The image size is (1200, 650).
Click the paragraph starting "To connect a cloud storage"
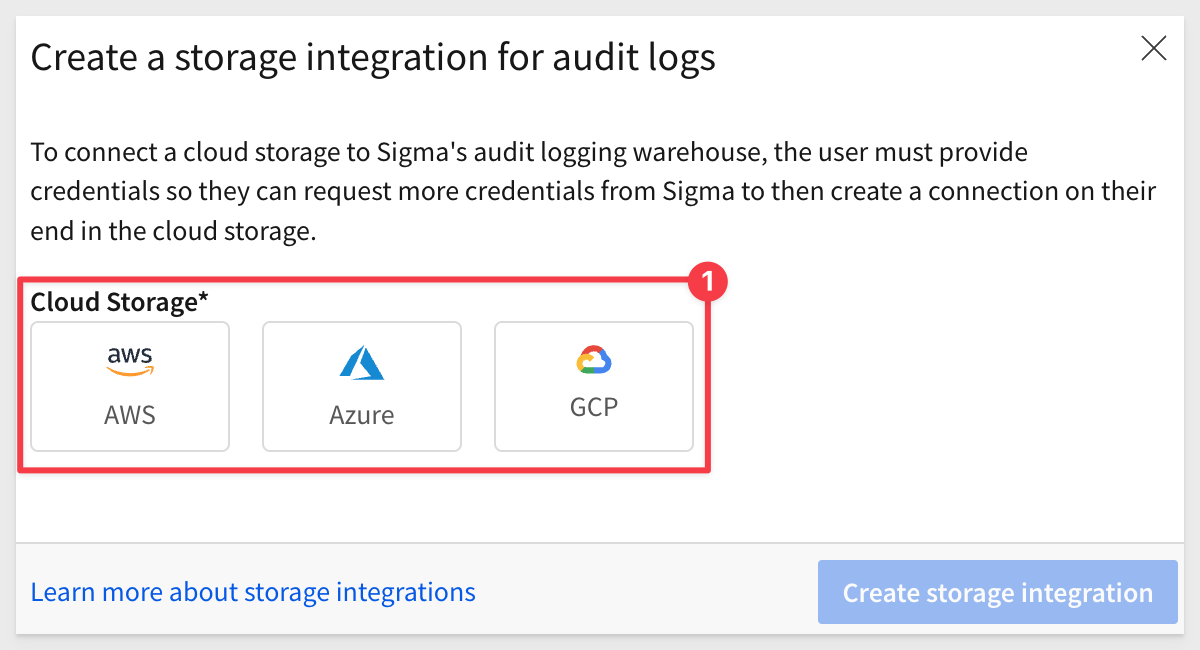594,191
